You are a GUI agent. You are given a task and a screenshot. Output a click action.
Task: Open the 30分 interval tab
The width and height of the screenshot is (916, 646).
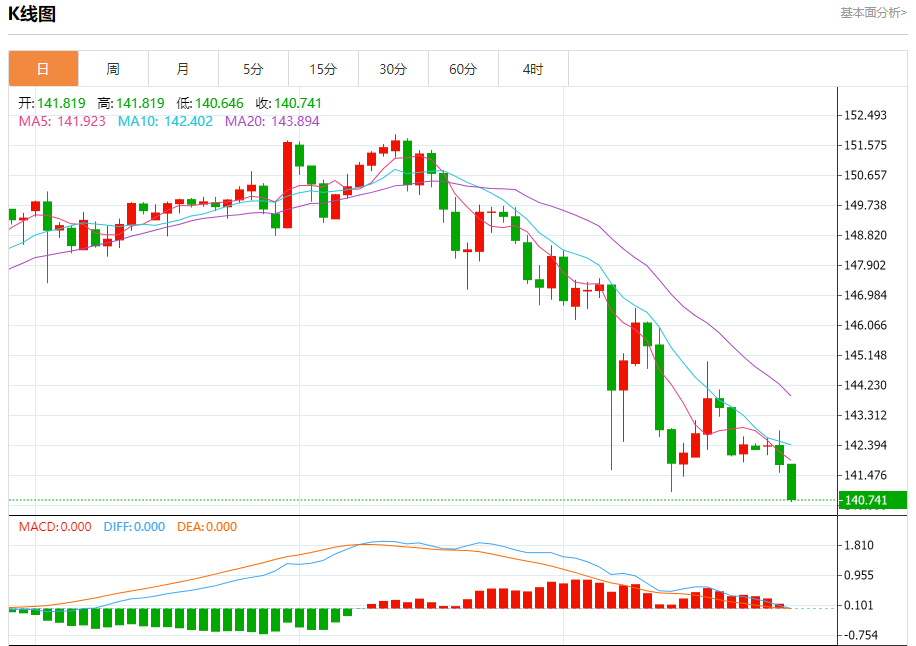(393, 69)
